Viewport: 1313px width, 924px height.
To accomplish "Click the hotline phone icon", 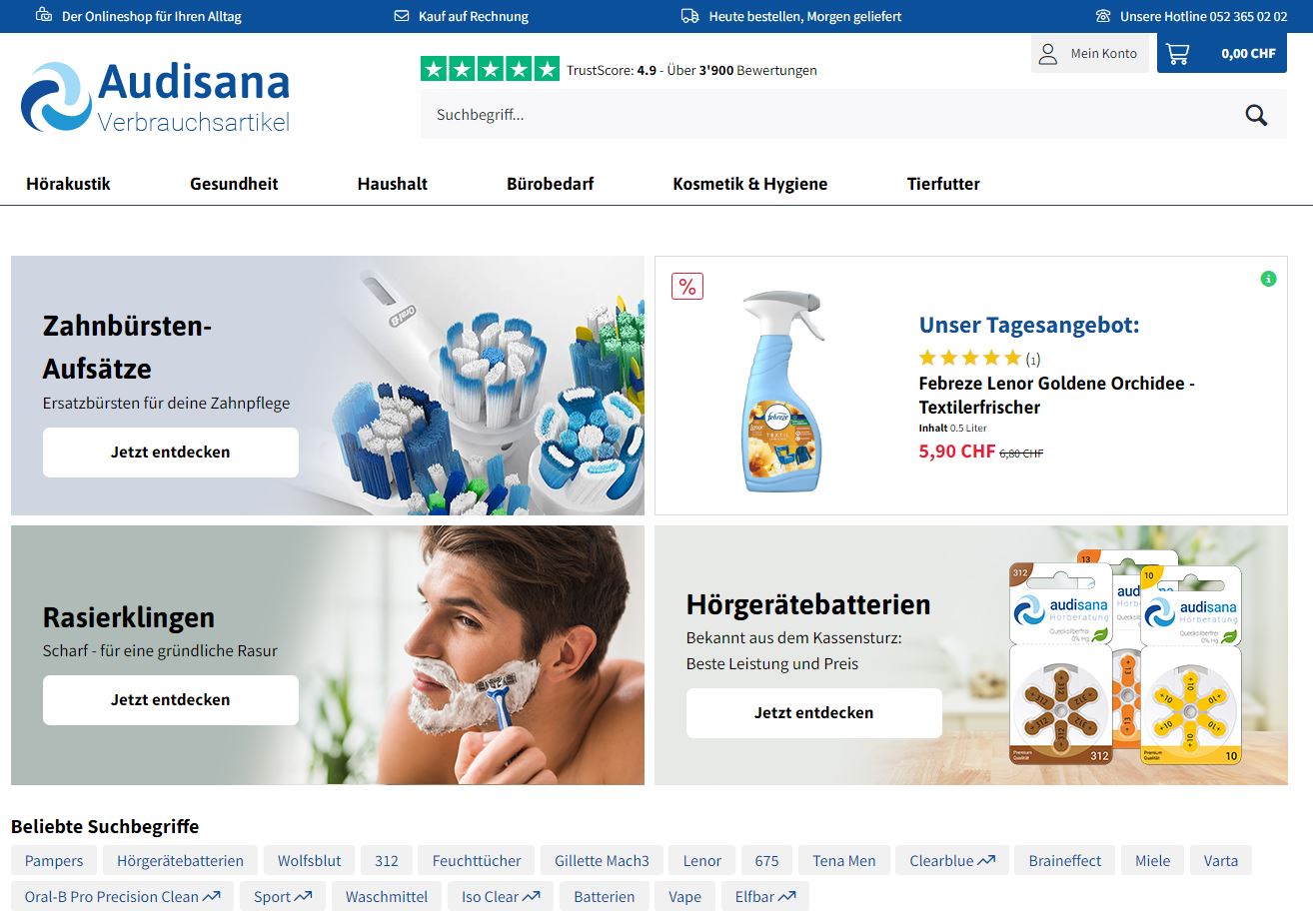I will click(1103, 16).
